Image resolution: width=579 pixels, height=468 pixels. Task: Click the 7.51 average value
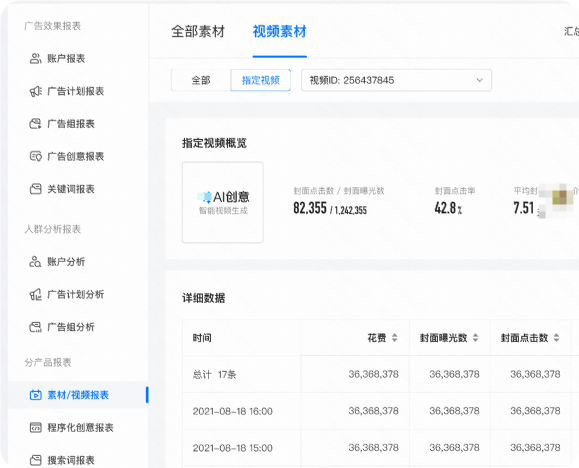[x=524, y=208]
